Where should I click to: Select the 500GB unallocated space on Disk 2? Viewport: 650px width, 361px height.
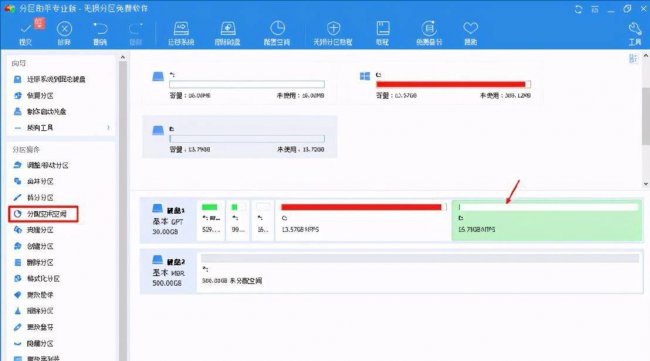(x=420, y=271)
